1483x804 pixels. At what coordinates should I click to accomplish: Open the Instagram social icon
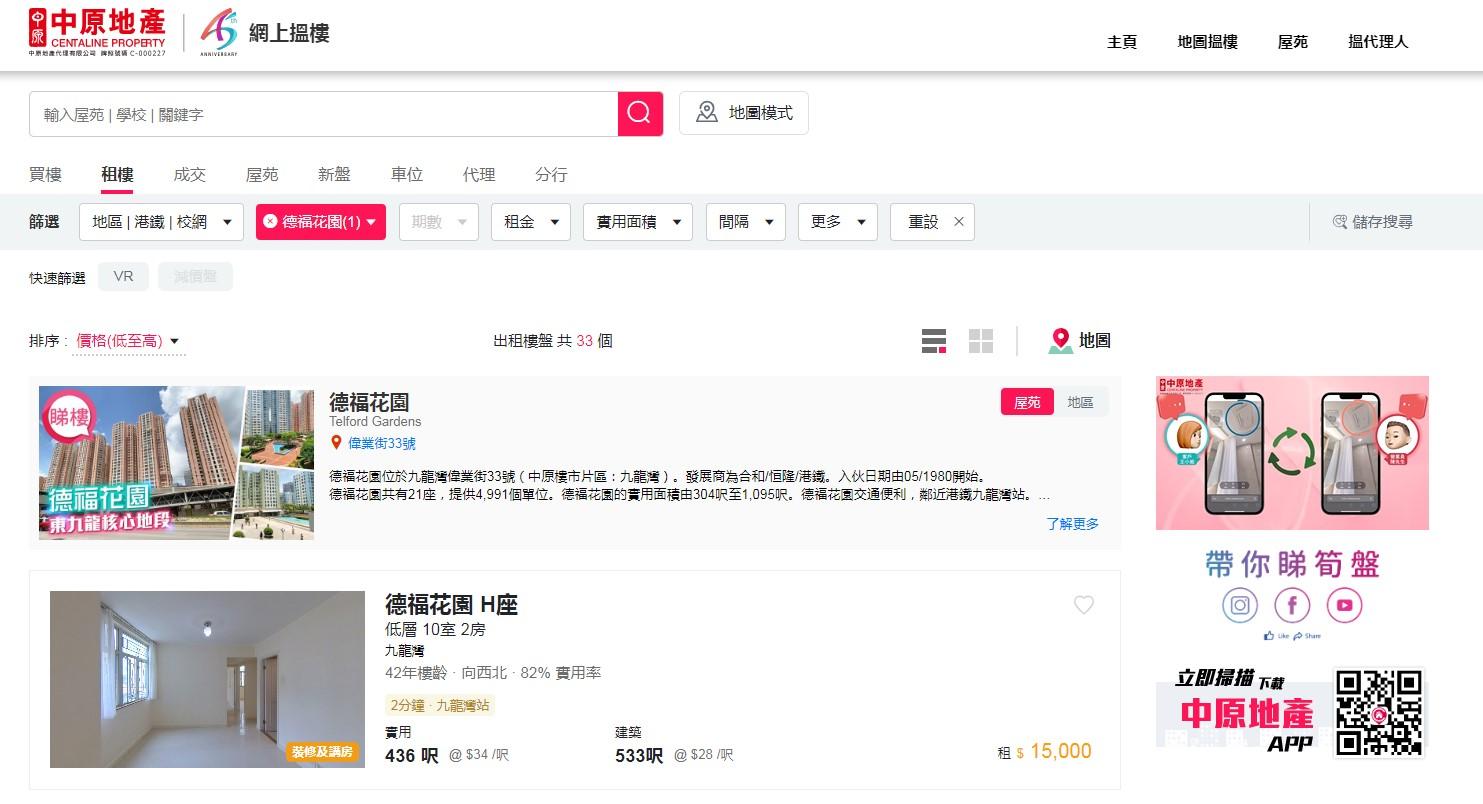pyautogui.click(x=1240, y=605)
